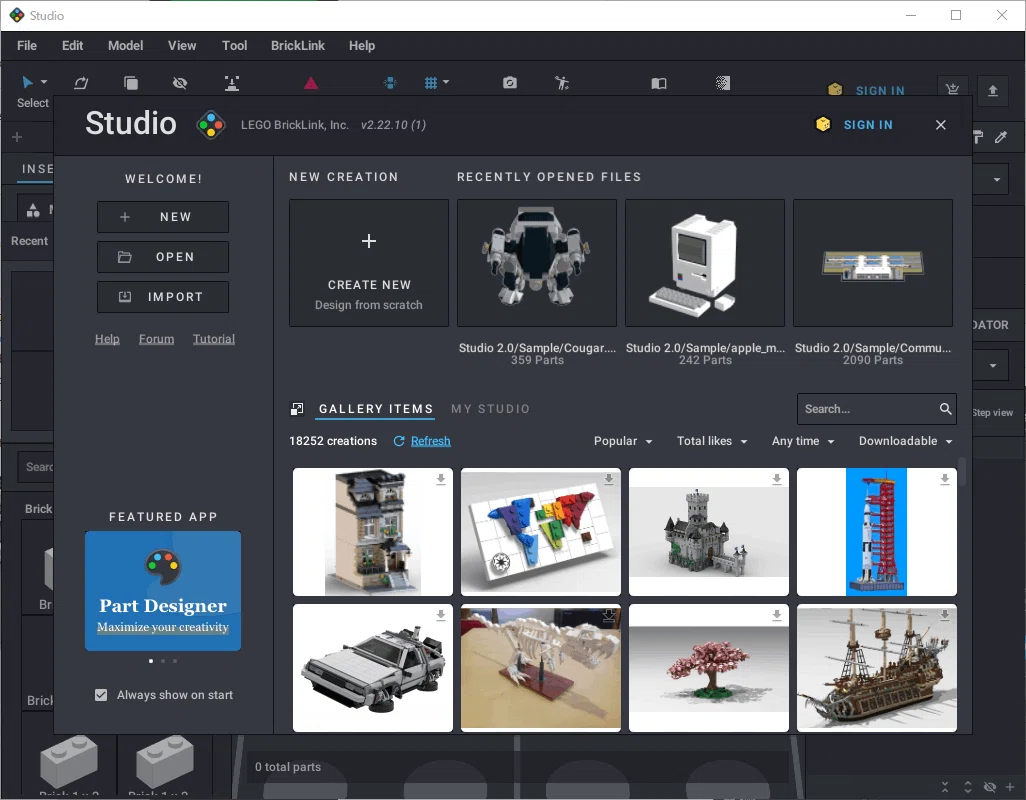Select first featured app carousel dot
Image resolution: width=1026 pixels, height=800 pixels.
pyautogui.click(x=151, y=661)
